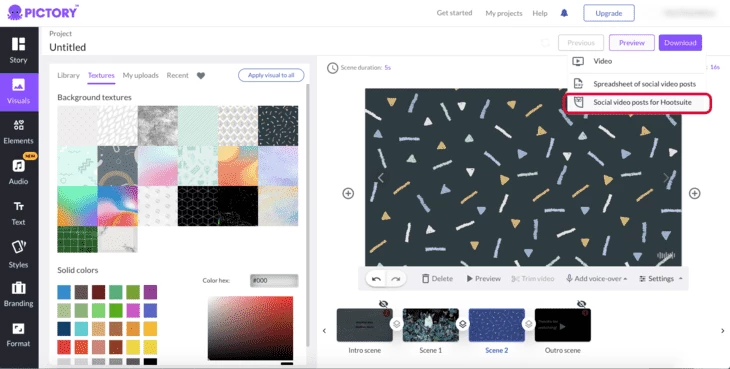
Task: Open notifications bell
Action: [x=564, y=13]
